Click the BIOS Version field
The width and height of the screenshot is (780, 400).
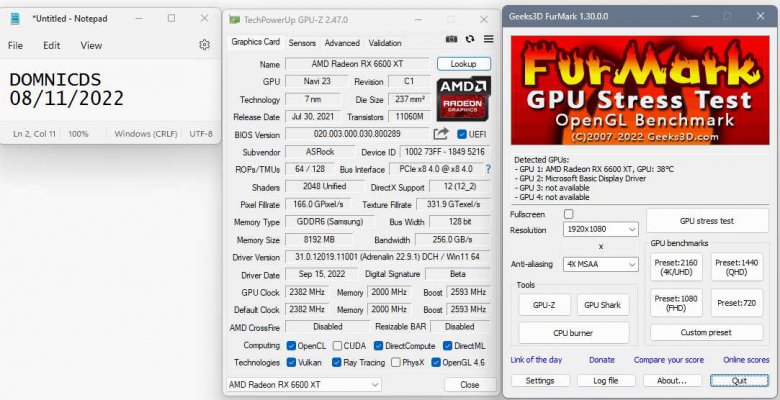click(357, 134)
